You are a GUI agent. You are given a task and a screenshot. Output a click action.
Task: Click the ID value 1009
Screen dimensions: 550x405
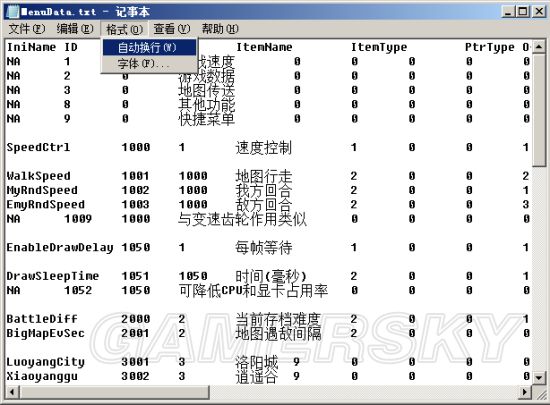(x=78, y=219)
